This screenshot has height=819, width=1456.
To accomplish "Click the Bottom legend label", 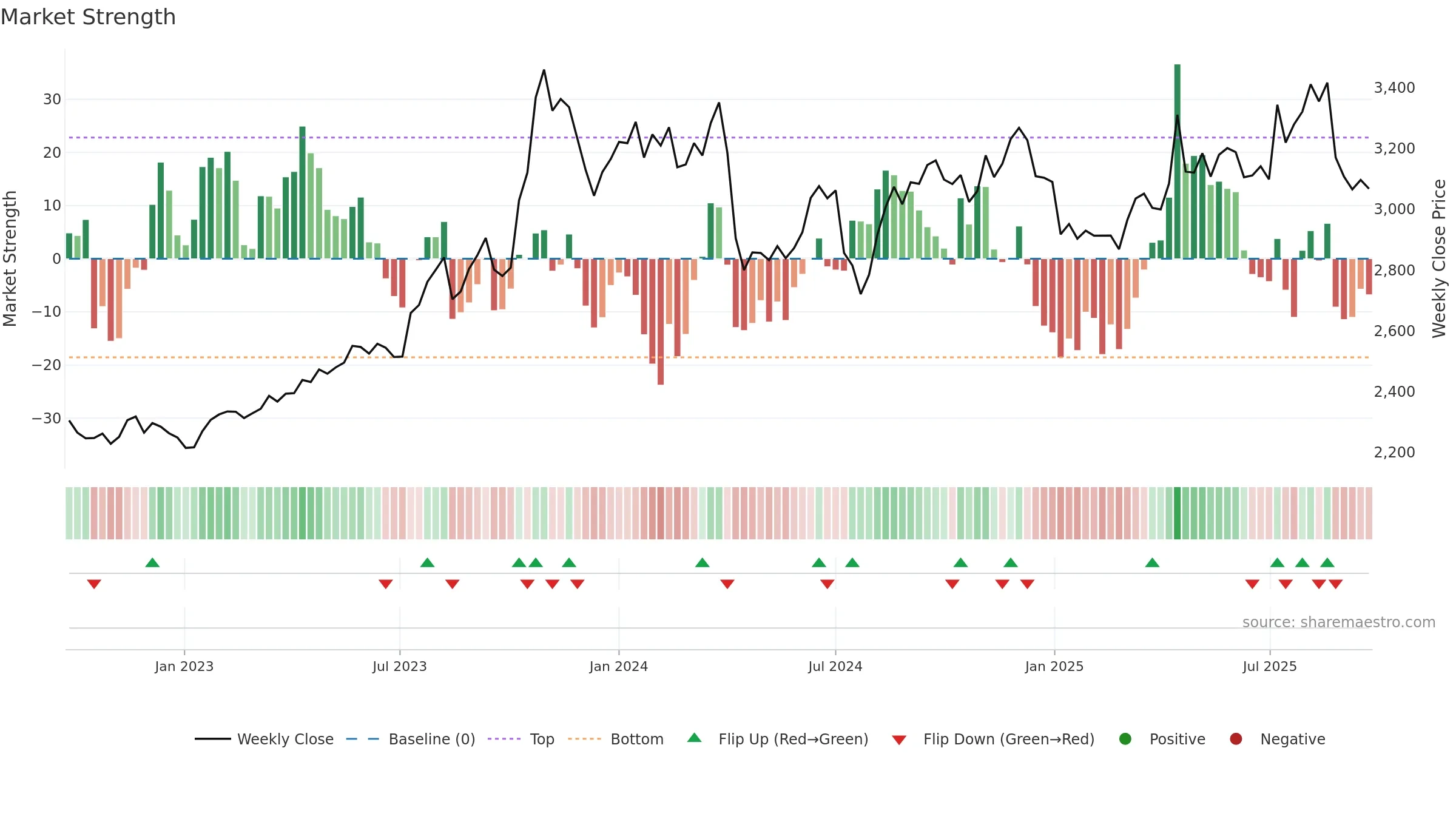I will coord(637,740).
